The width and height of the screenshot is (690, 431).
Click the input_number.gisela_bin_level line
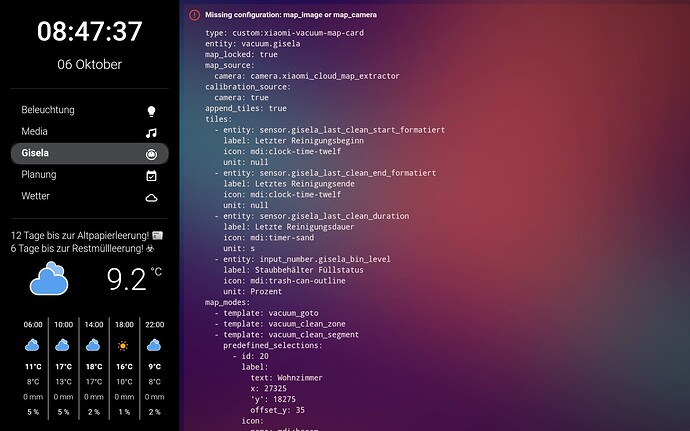click(x=302, y=259)
